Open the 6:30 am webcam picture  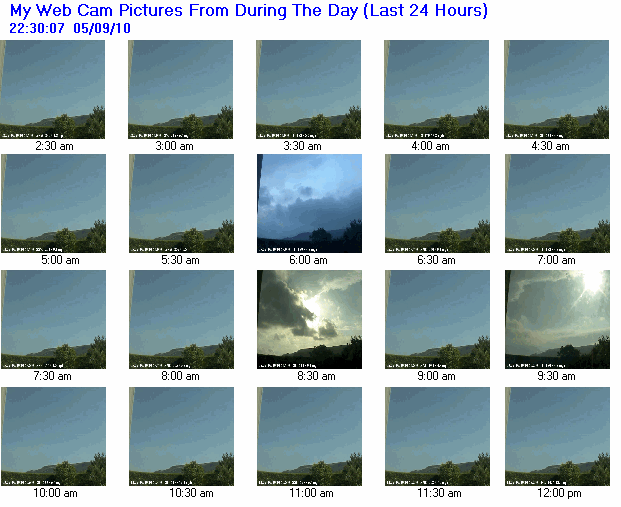(x=437, y=204)
